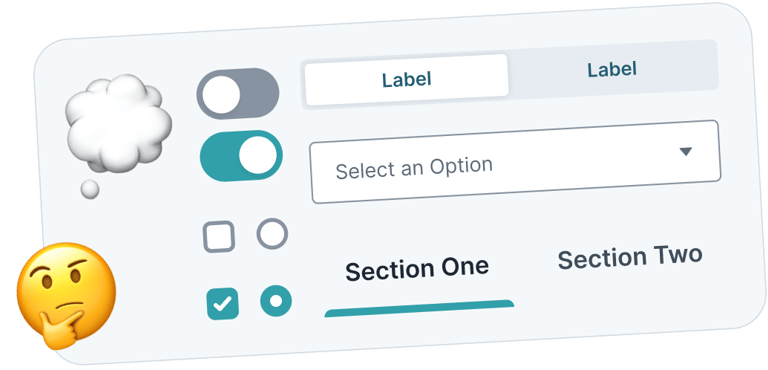Switch to the Section Two tab
Image resolution: width=768 pixels, height=370 pixels.
point(630,258)
